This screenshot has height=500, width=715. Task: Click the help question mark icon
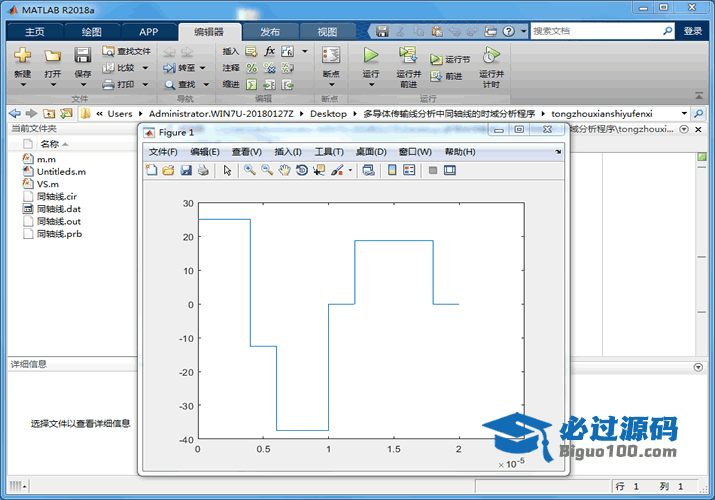pos(508,31)
